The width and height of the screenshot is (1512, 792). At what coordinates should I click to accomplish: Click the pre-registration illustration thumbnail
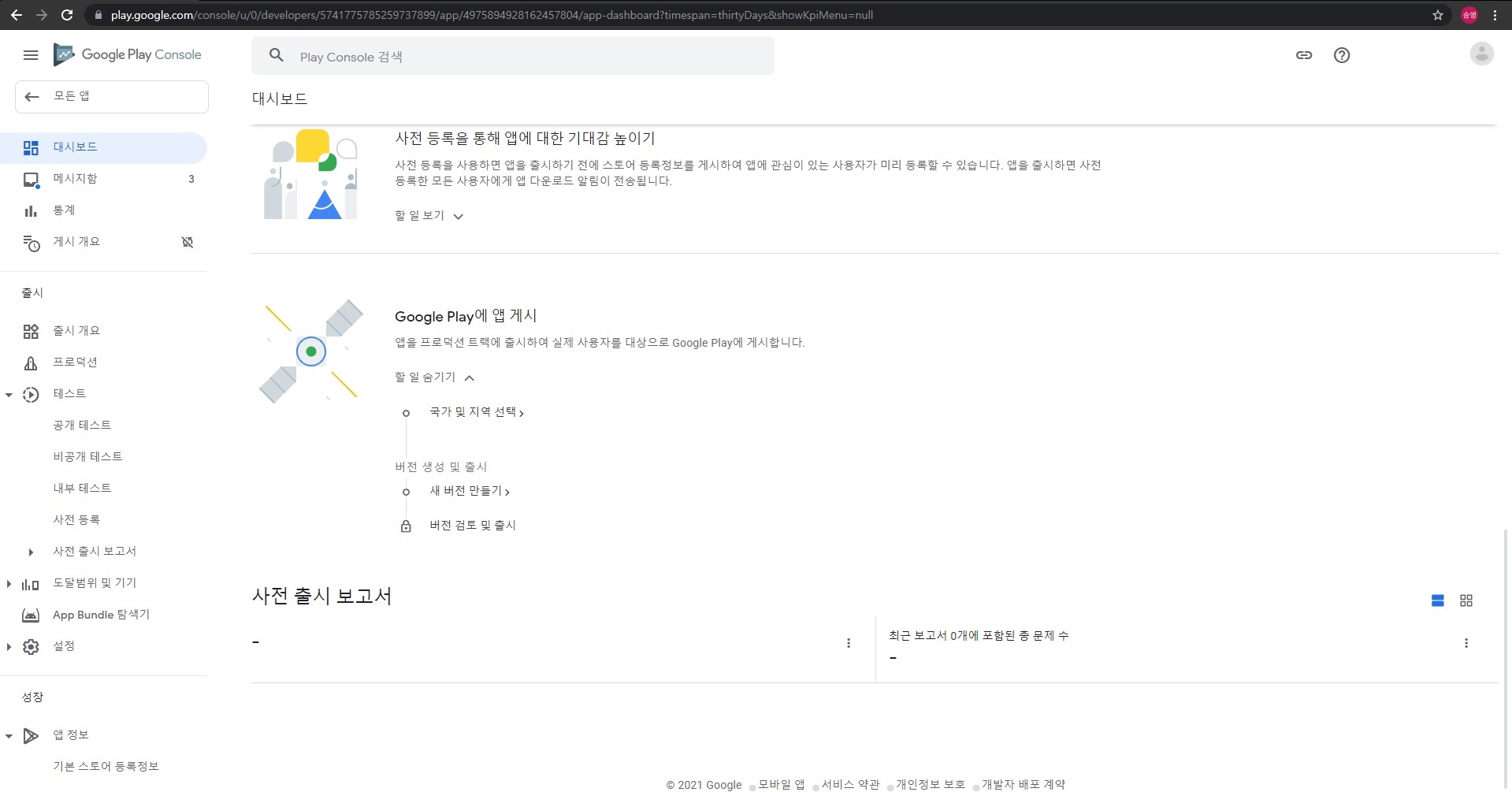point(310,174)
